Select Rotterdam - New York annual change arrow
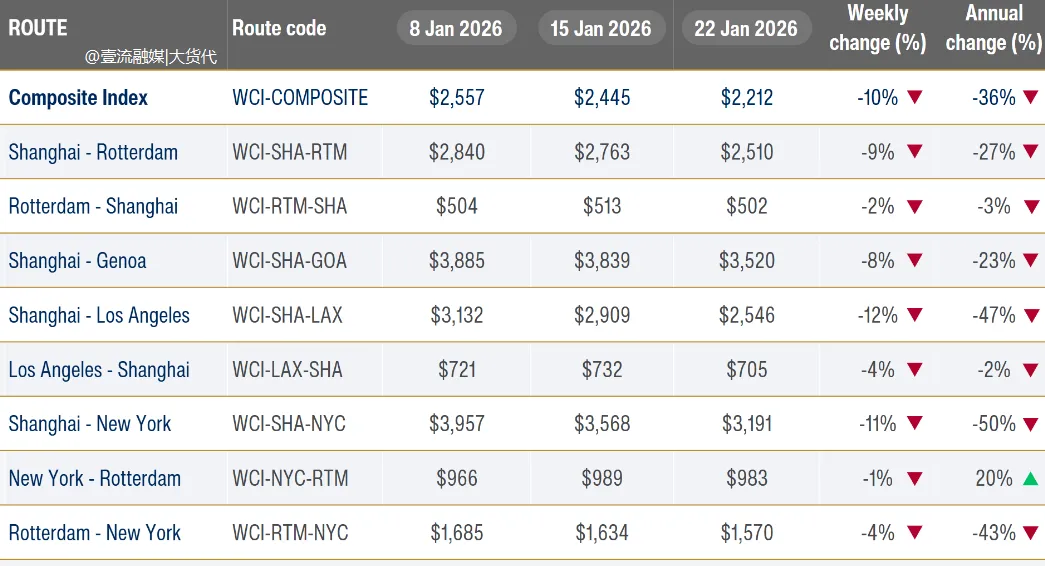The image size is (1045, 566). [x=1031, y=532]
